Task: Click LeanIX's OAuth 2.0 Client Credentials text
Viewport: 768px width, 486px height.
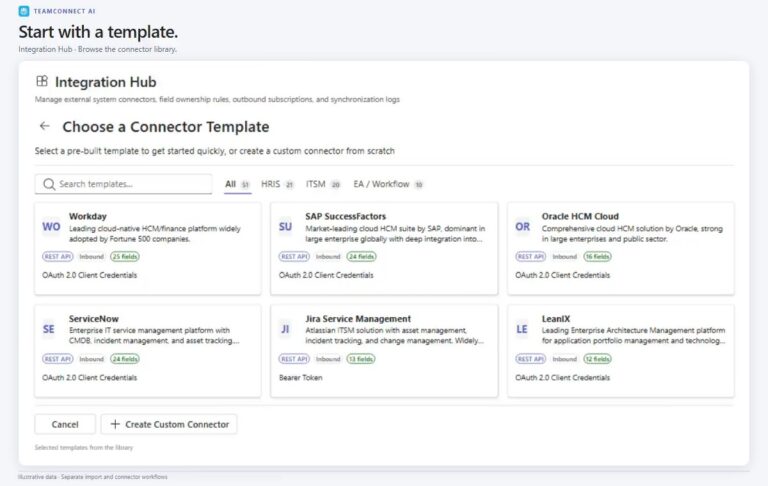Action: (562, 378)
